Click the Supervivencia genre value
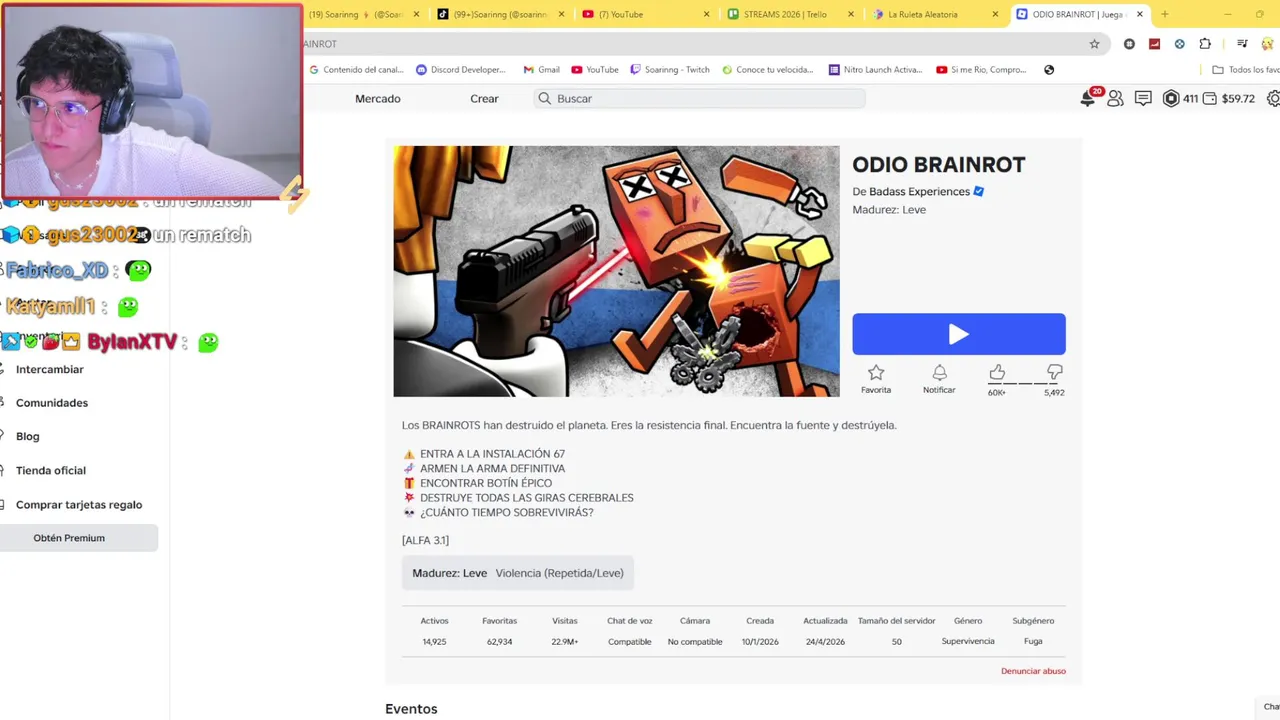1280x720 pixels. (968, 641)
